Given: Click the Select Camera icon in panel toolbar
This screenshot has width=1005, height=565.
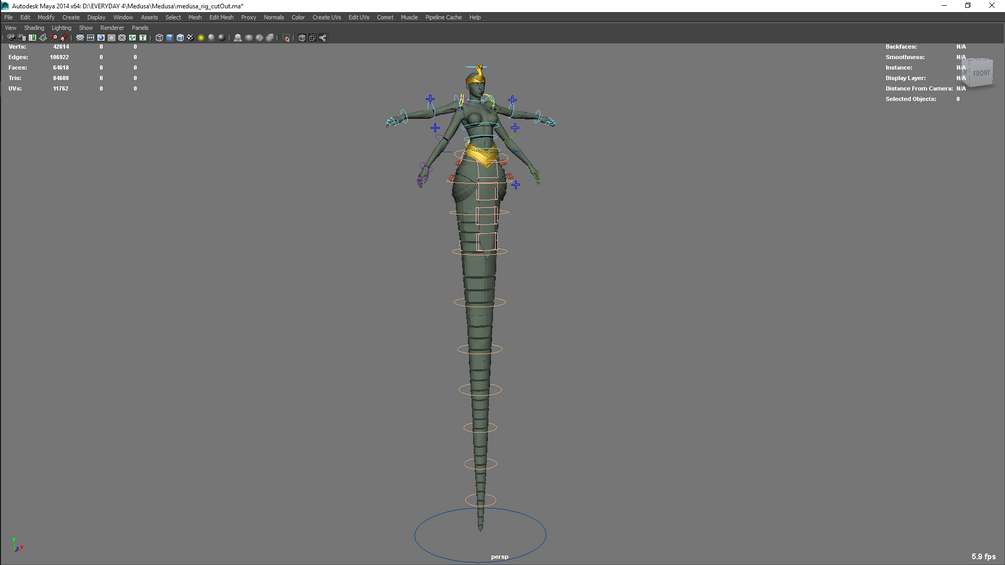Looking at the screenshot, I should pyautogui.click(x=11, y=38).
